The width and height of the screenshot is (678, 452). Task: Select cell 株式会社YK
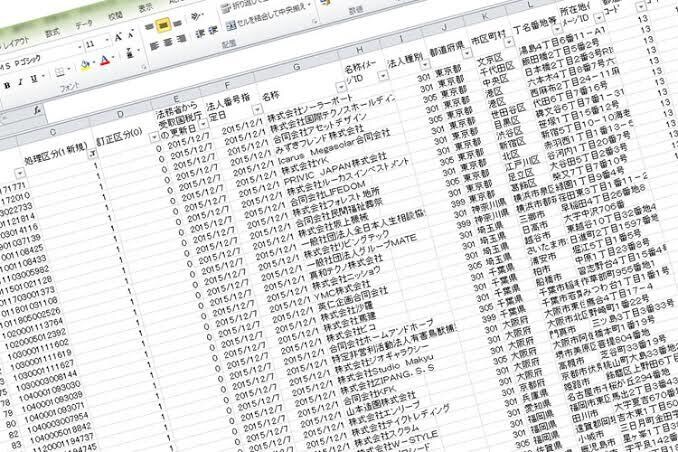[306, 167]
